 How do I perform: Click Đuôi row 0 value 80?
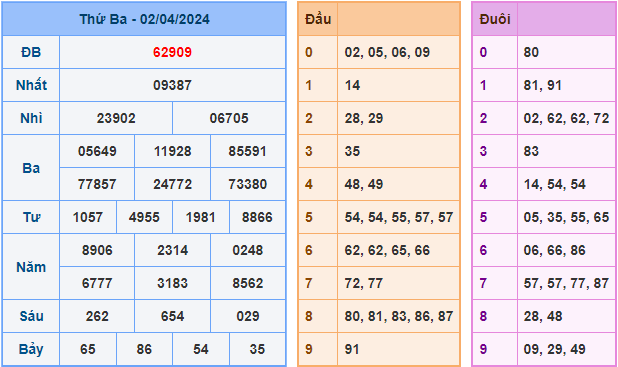tap(531, 52)
